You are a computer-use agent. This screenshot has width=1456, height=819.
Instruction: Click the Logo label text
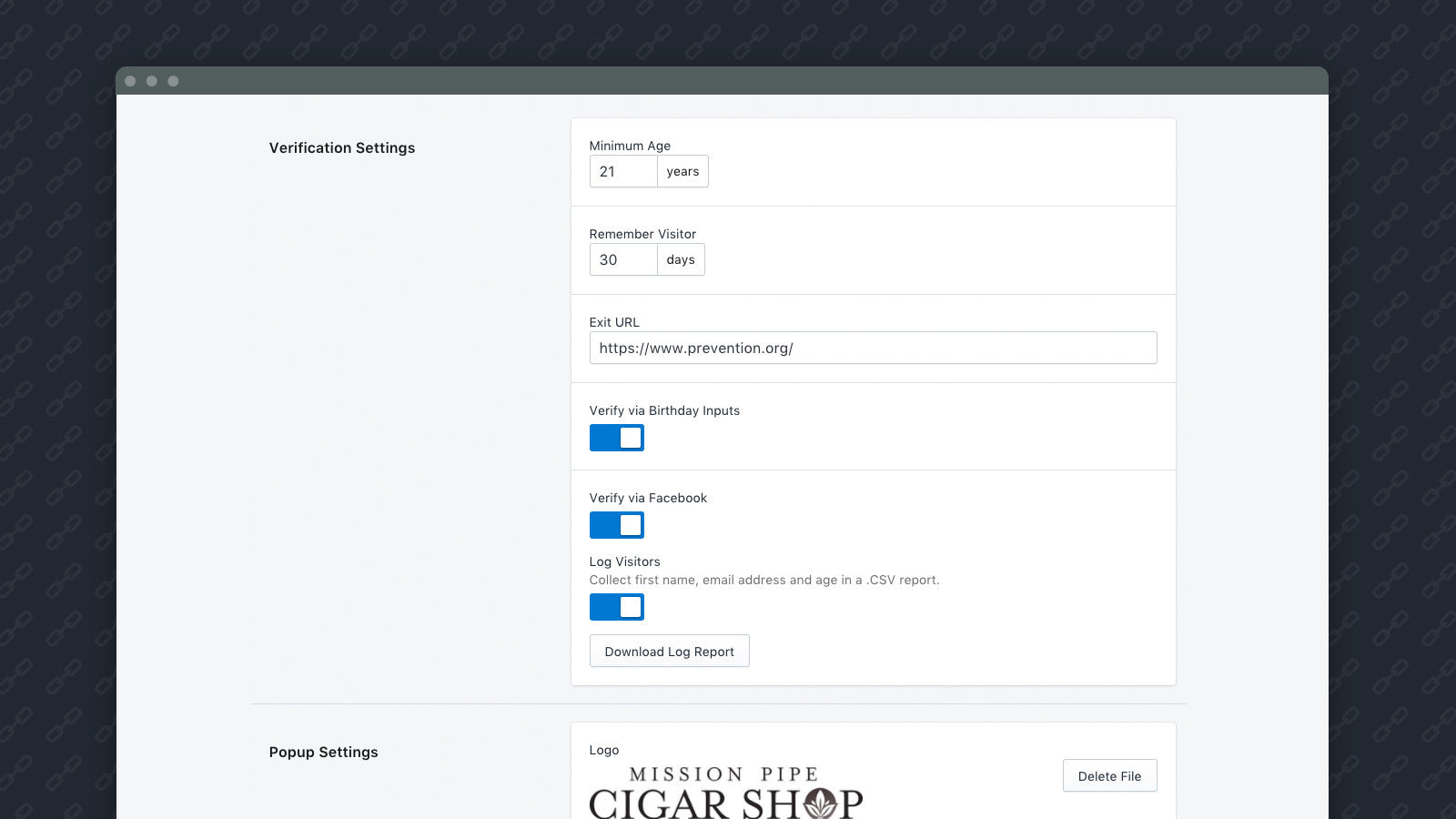click(x=604, y=750)
